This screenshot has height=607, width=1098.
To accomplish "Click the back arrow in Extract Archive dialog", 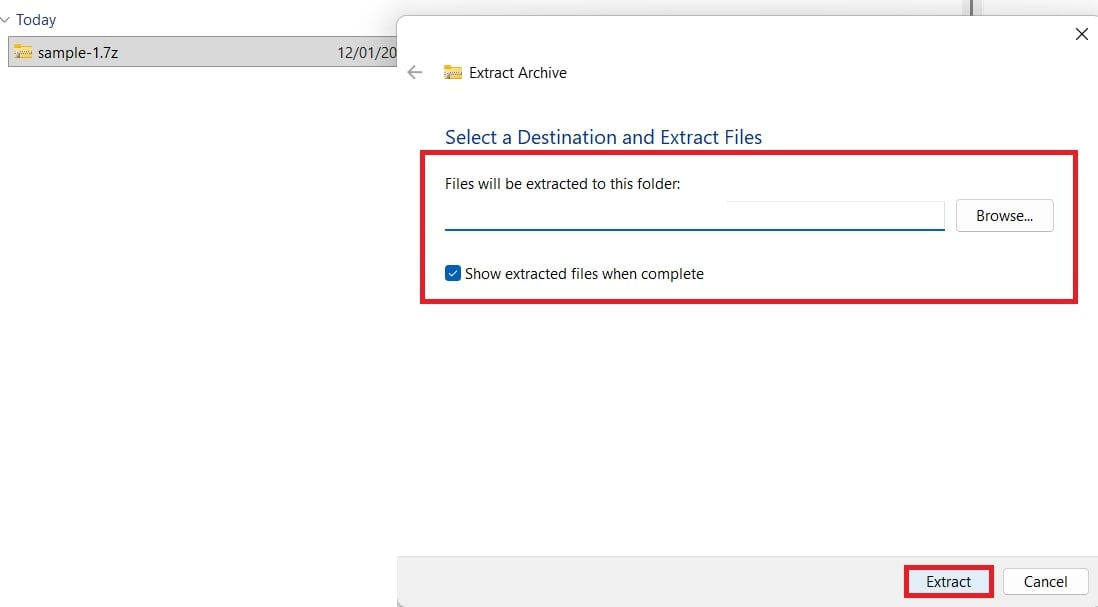I will pos(414,72).
